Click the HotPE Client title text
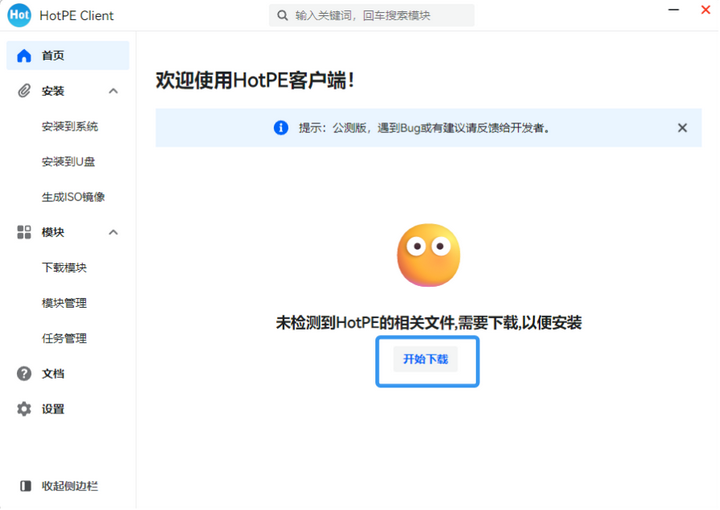720x510 pixels. click(76, 16)
